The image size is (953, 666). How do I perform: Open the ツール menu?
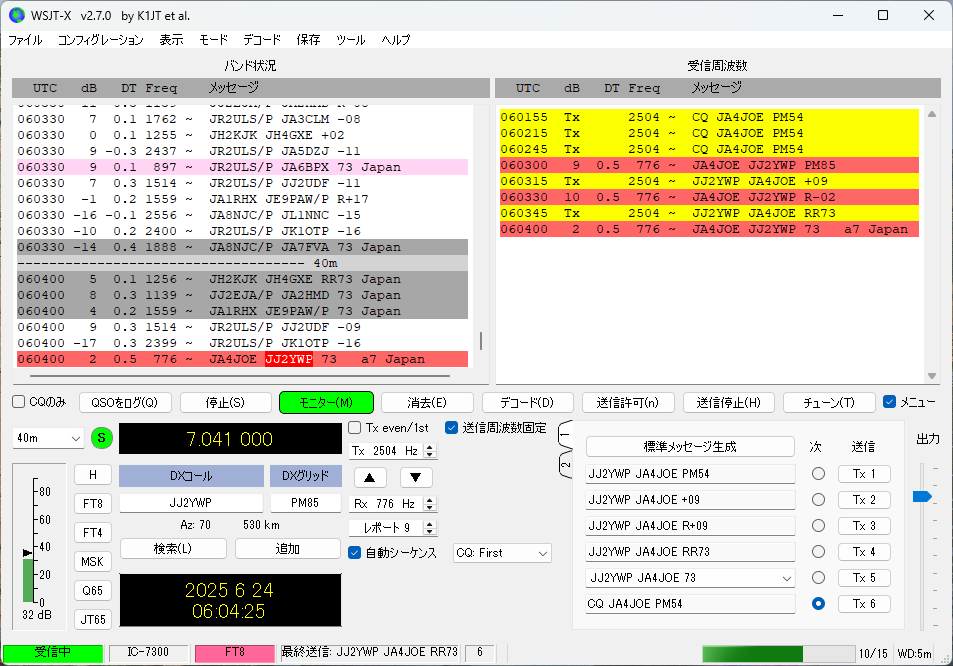click(351, 40)
